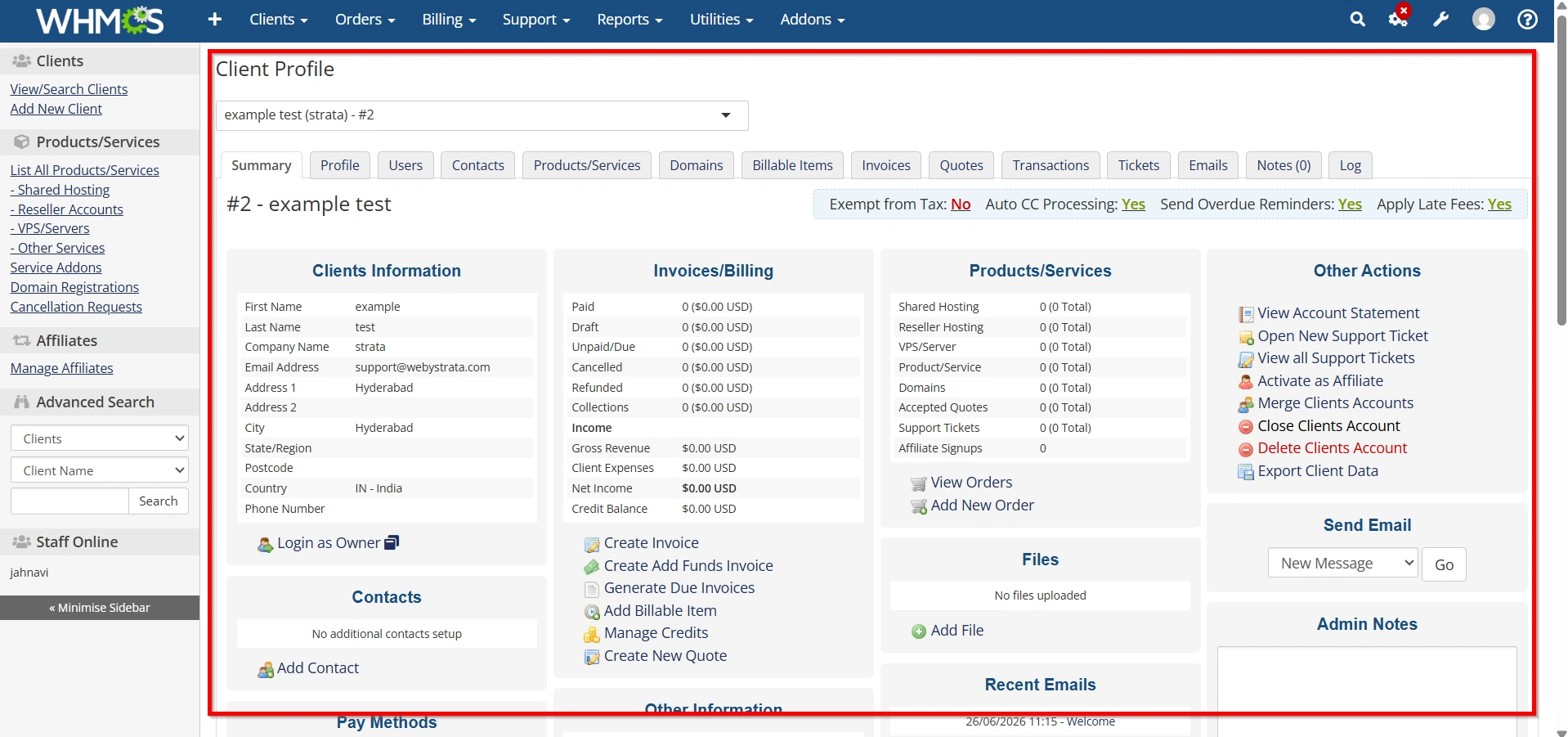Click the green Add File plus icon
This screenshot has height=737, width=1568.
[919, 631]
